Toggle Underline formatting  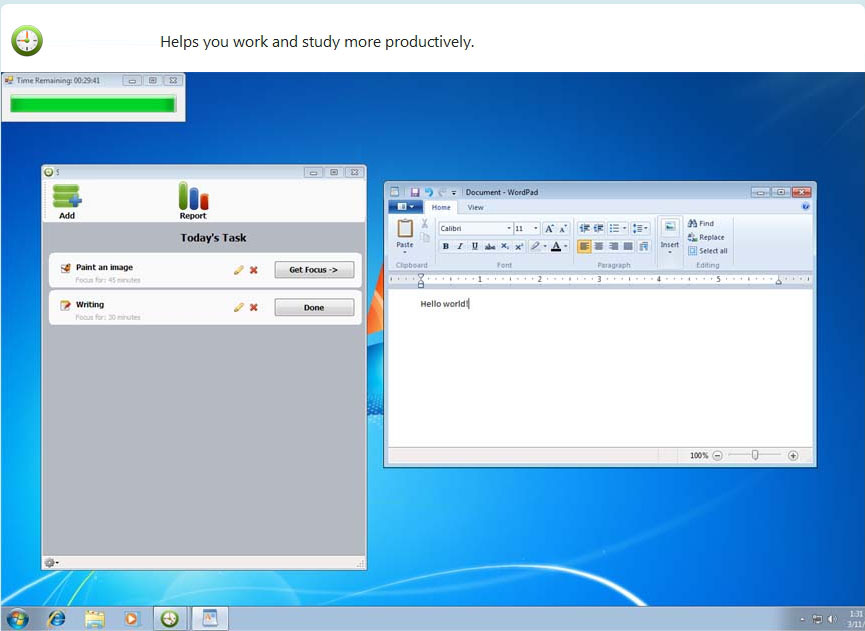pos(475,246)
